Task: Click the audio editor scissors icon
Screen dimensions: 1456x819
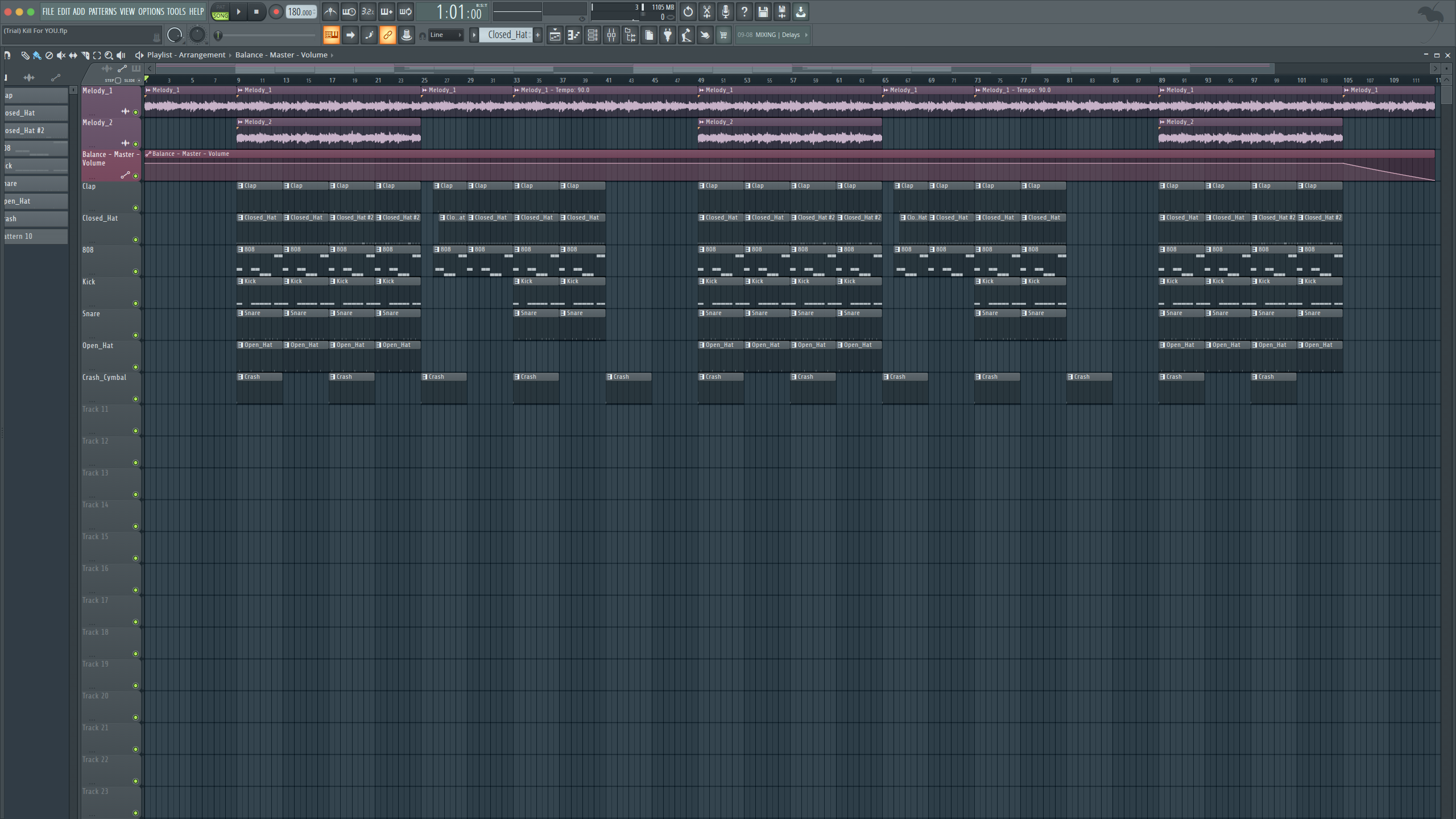Action: (706, 11)
